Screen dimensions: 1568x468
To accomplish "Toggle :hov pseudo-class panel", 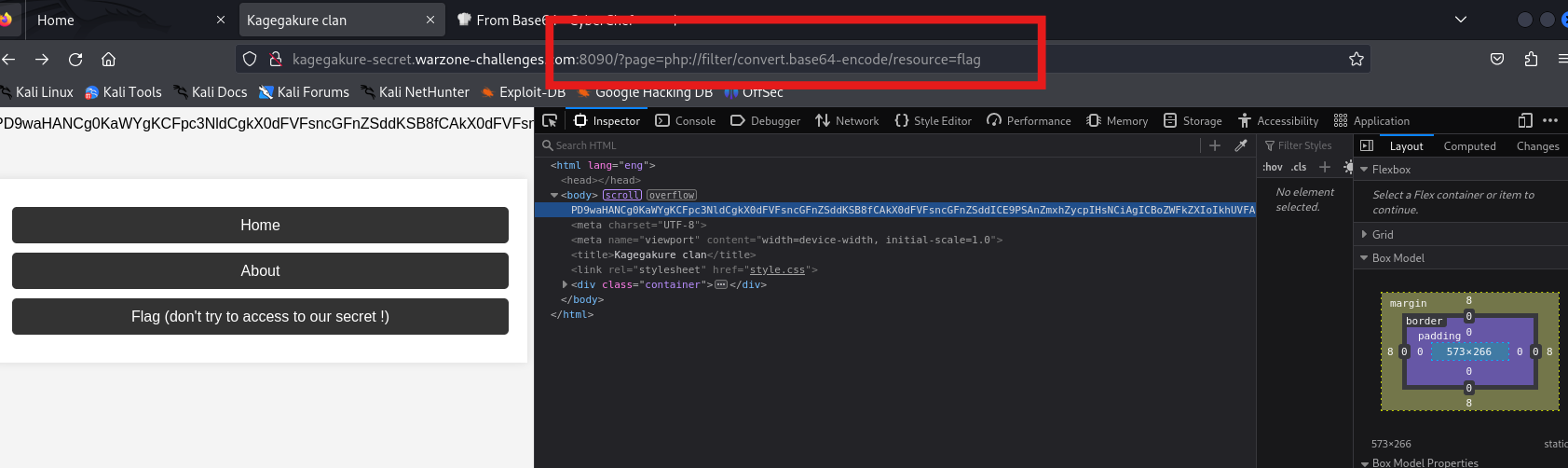I will [1273, 167].
